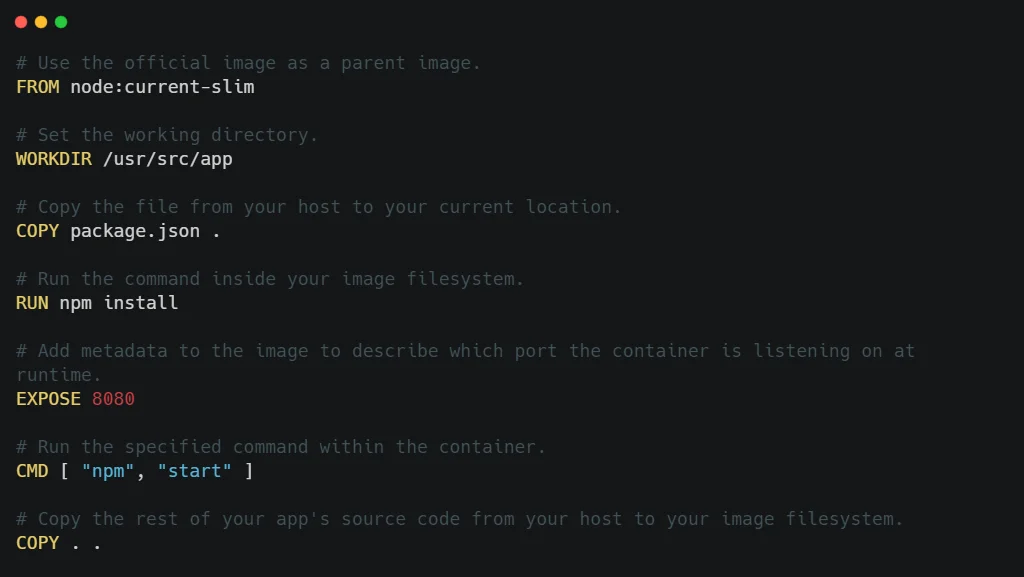
Task: Click the CMD instruction keyword
Action: [x=32, y=471]
